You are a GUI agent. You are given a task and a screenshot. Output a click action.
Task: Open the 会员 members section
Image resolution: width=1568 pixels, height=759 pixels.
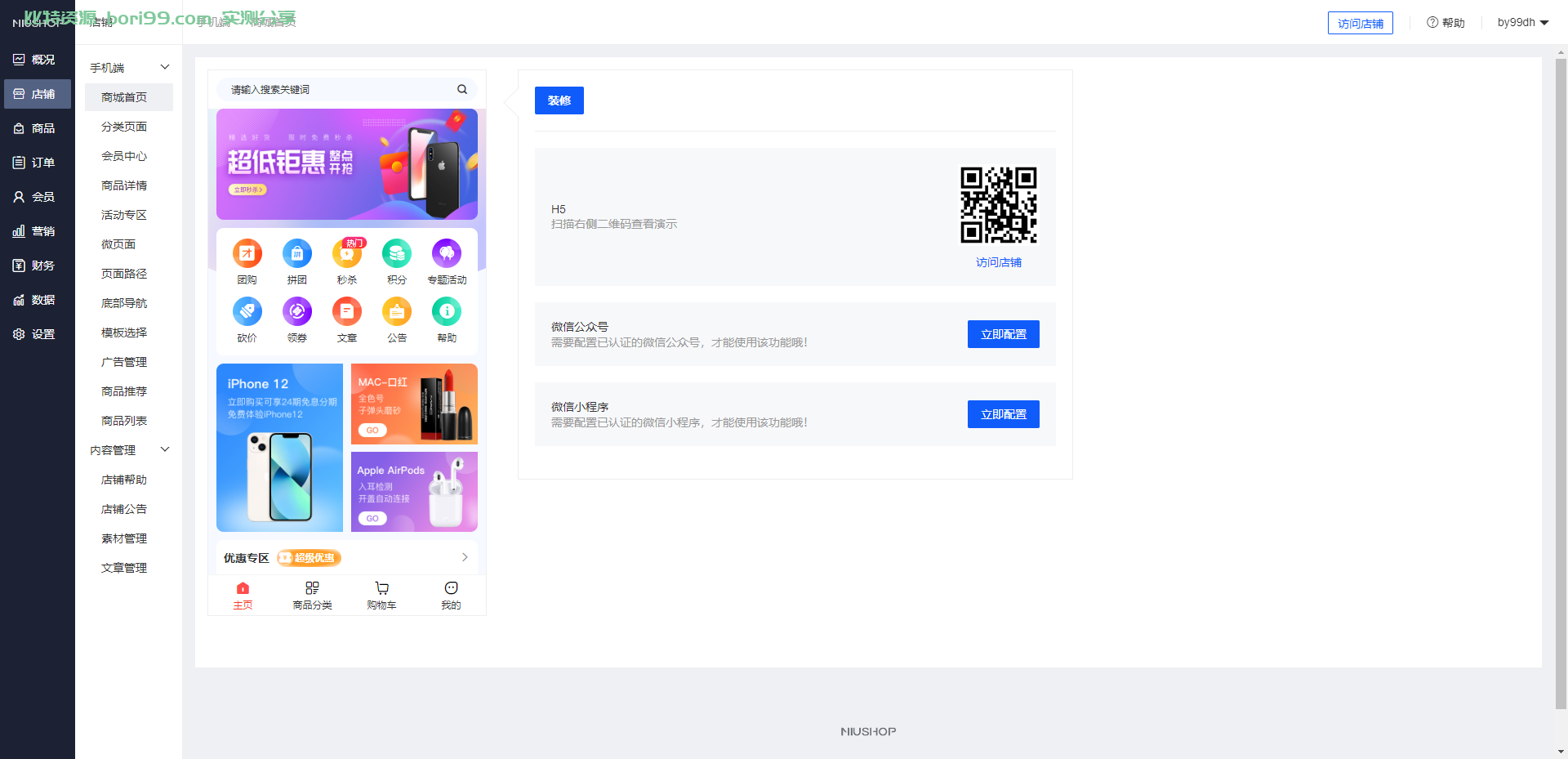coord(37,197)
